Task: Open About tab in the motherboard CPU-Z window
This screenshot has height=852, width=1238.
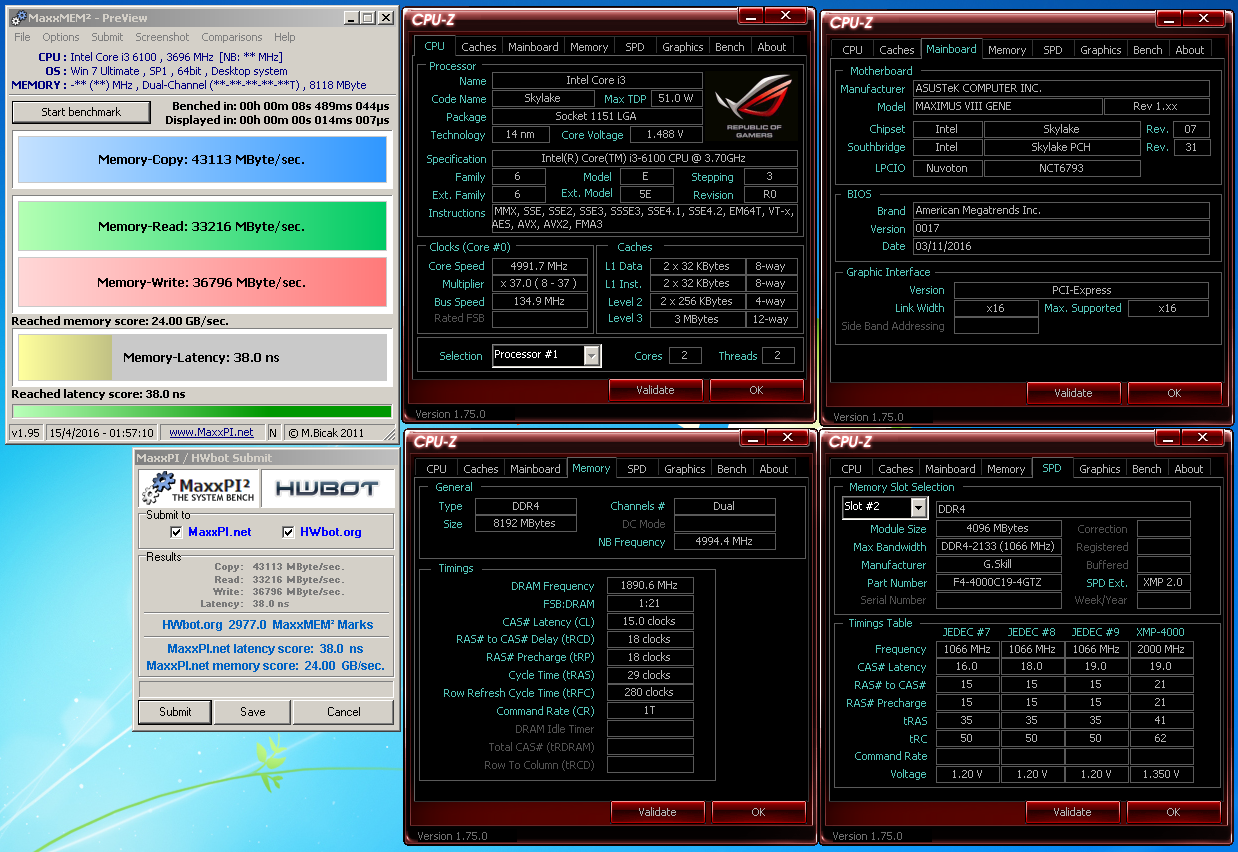Action: tap(1190, 50)
